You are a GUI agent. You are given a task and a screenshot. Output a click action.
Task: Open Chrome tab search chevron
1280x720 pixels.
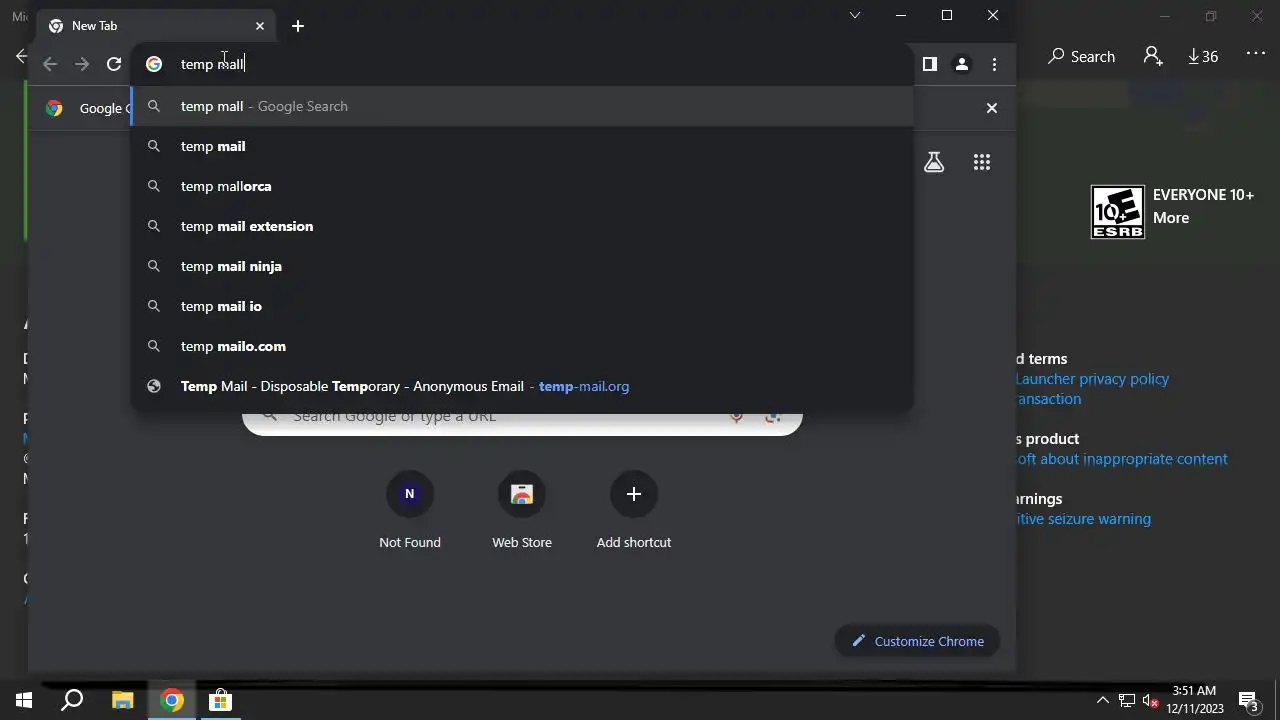[855, 15]
